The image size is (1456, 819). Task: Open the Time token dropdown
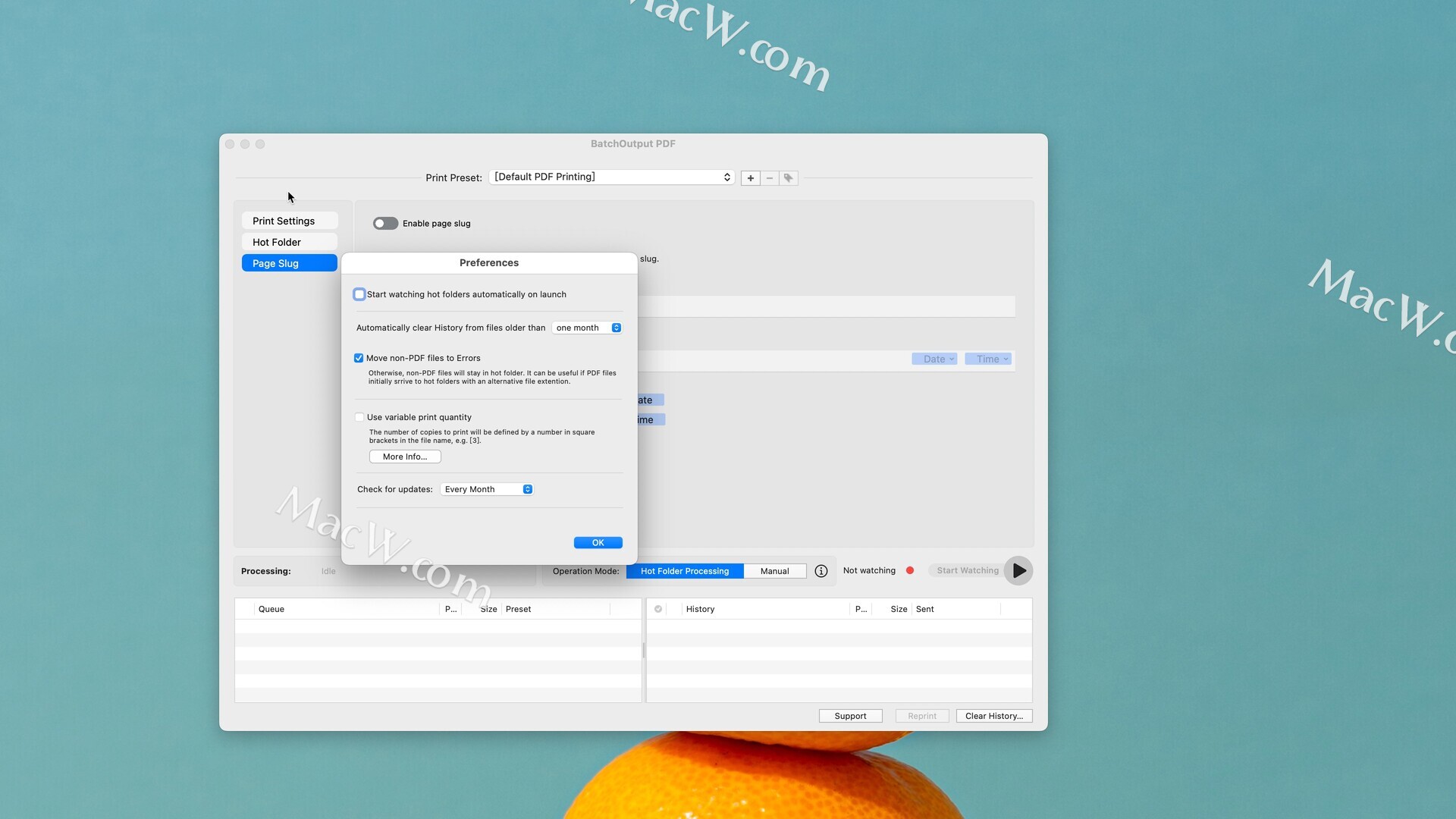(x=989, y=359)
